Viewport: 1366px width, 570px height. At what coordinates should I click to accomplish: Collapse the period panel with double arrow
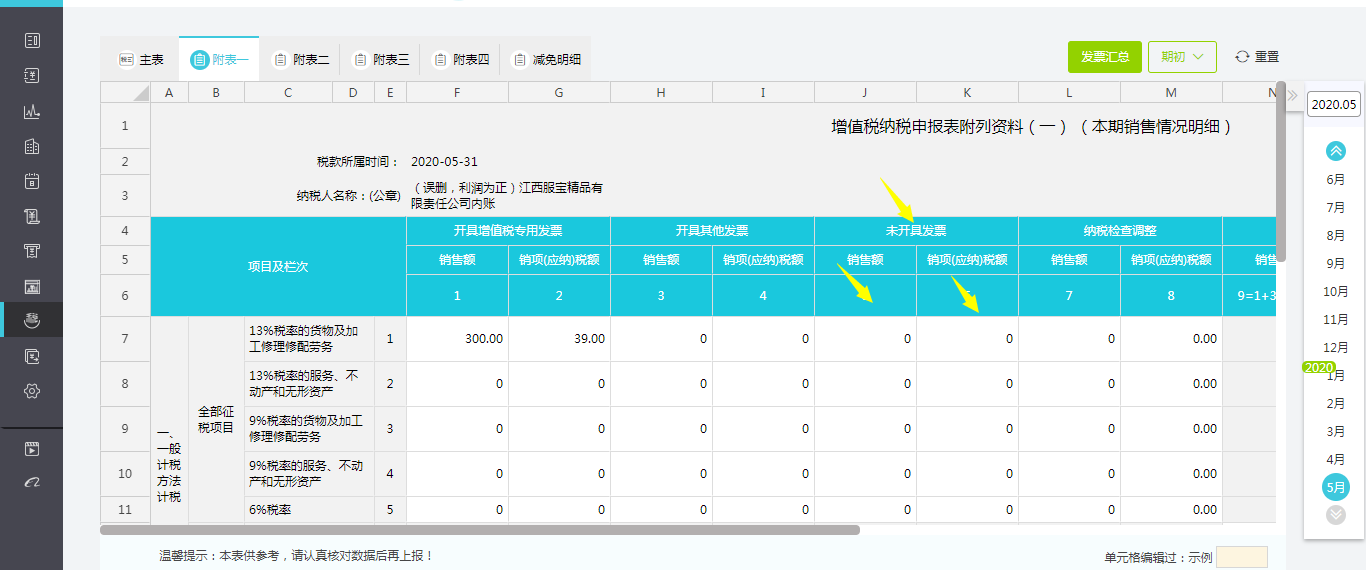coord(1292,97)
